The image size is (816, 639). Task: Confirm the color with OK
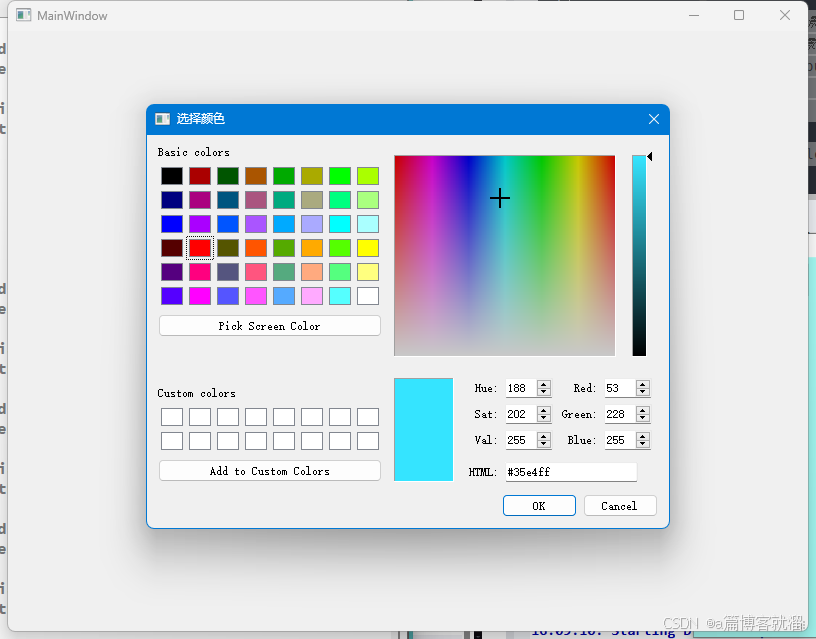(x=539, y=506)
